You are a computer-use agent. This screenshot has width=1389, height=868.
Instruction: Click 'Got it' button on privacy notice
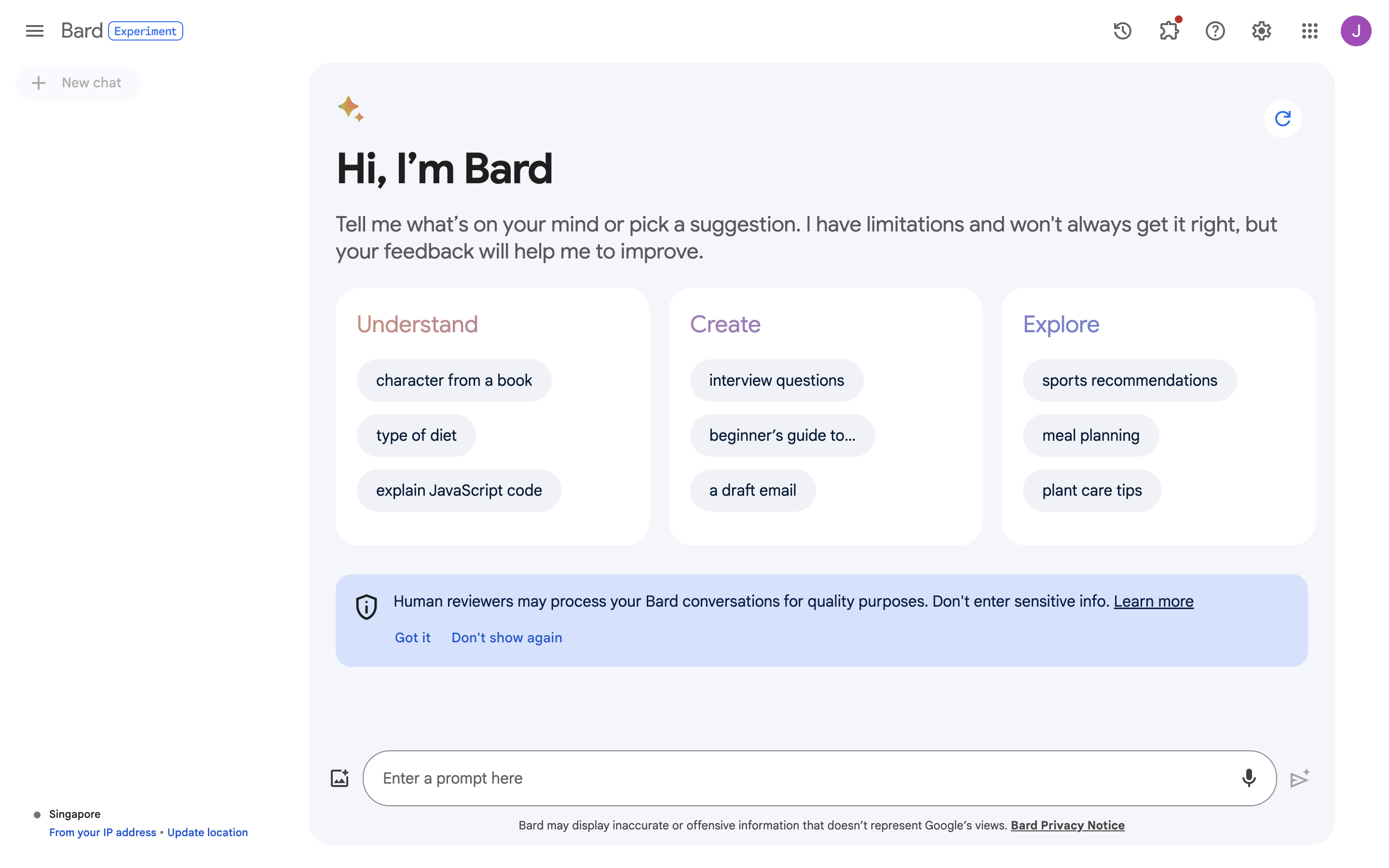(x=412, y=637)
